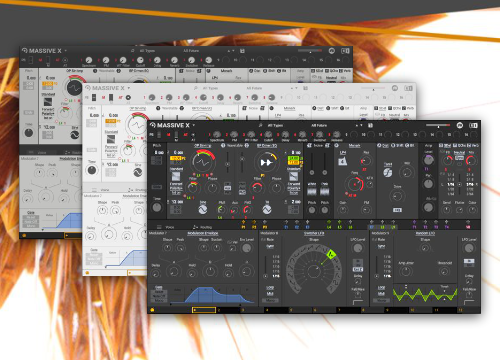This screenshot has height=360, width=500.
Task: Select the Rvb effect slot in front window
Action: [x=473, y=146]
